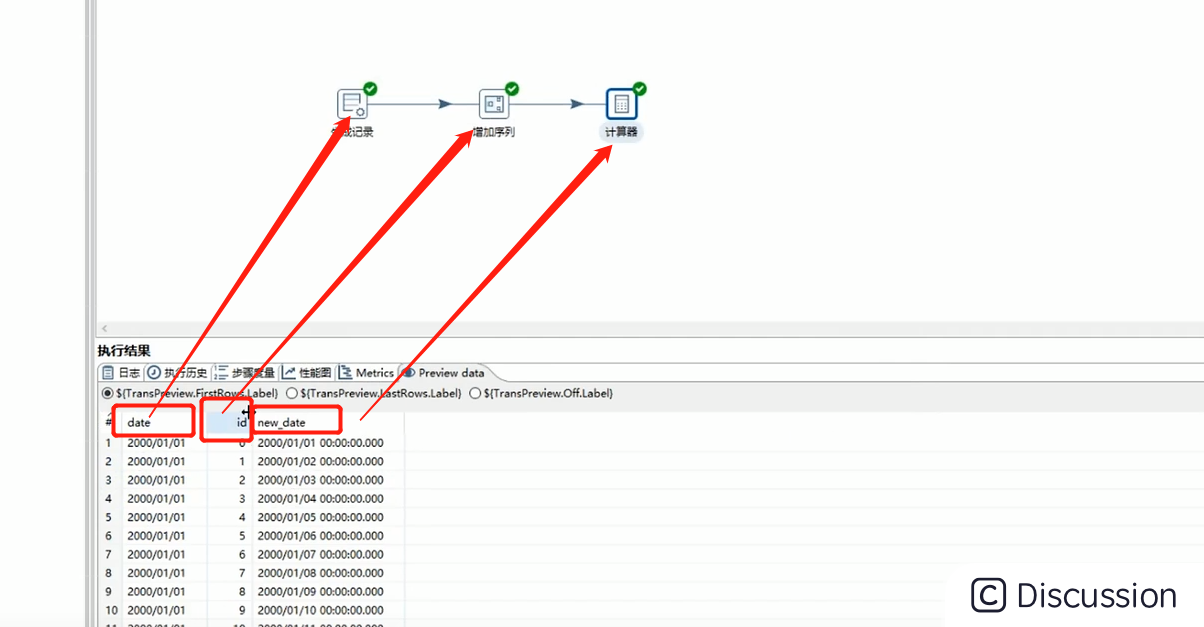Screen dimensions: 1204x627
Task: Click row number 6 in the # column
Action: coord(110,536)
